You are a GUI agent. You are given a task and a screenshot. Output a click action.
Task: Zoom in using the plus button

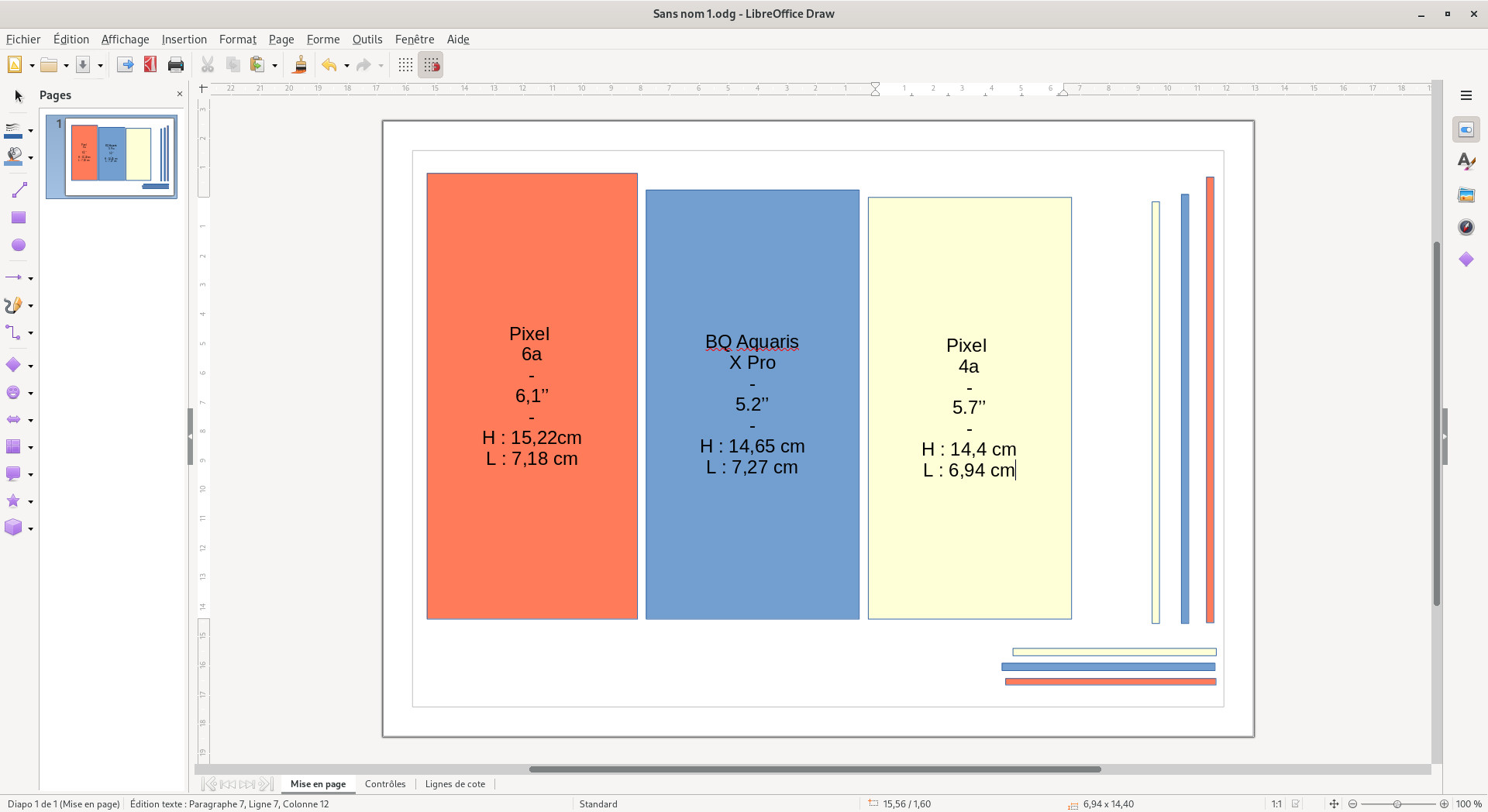[1444, 804]
